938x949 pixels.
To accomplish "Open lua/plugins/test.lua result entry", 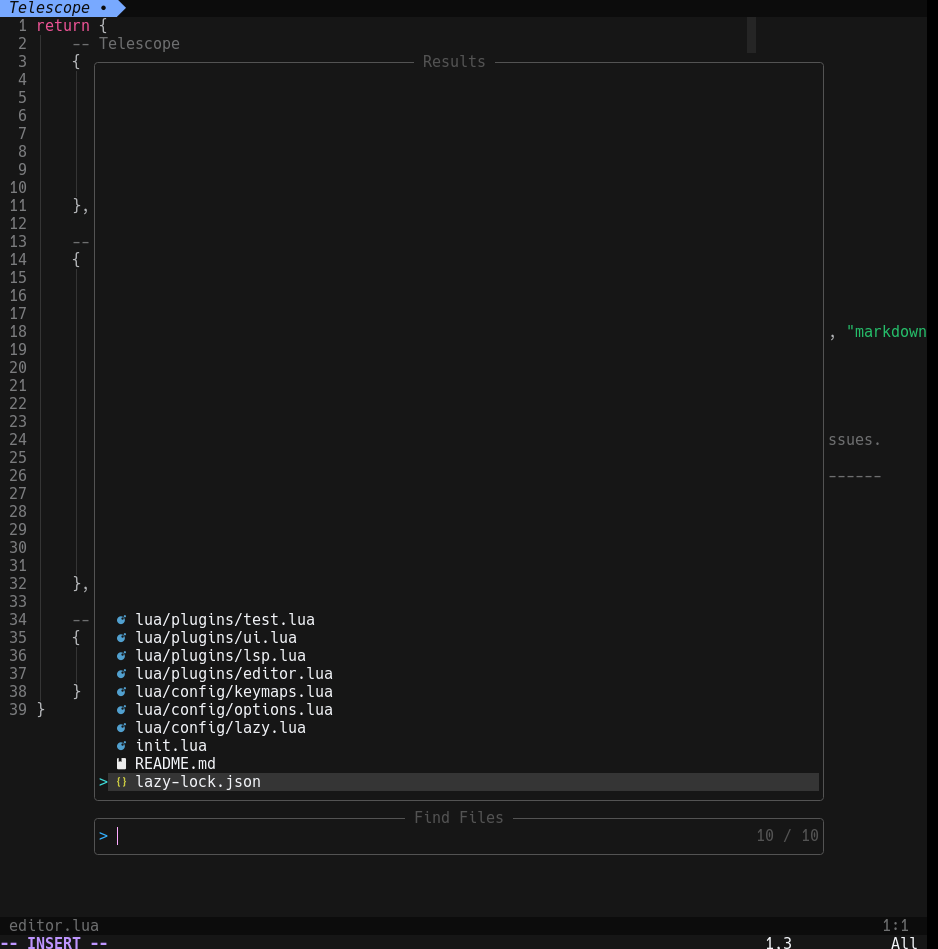I will 225,620.
